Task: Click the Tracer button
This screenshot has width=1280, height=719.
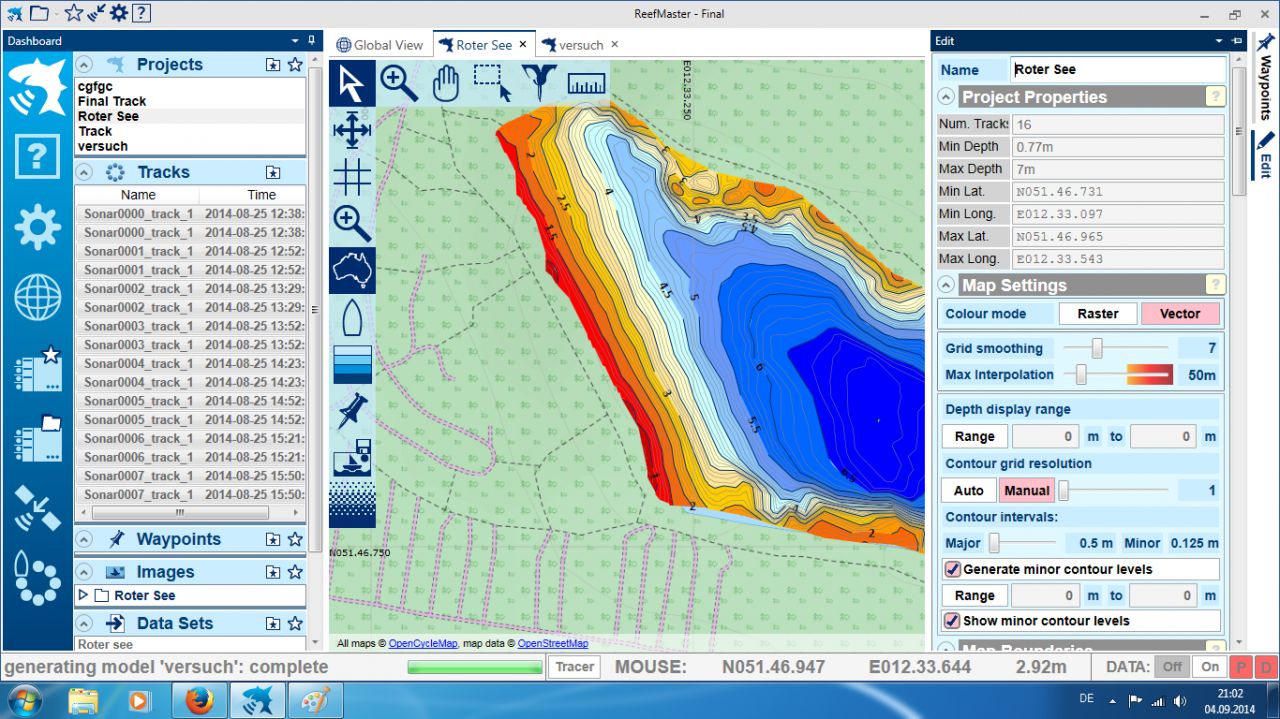Action: click(x=574, y=667)
